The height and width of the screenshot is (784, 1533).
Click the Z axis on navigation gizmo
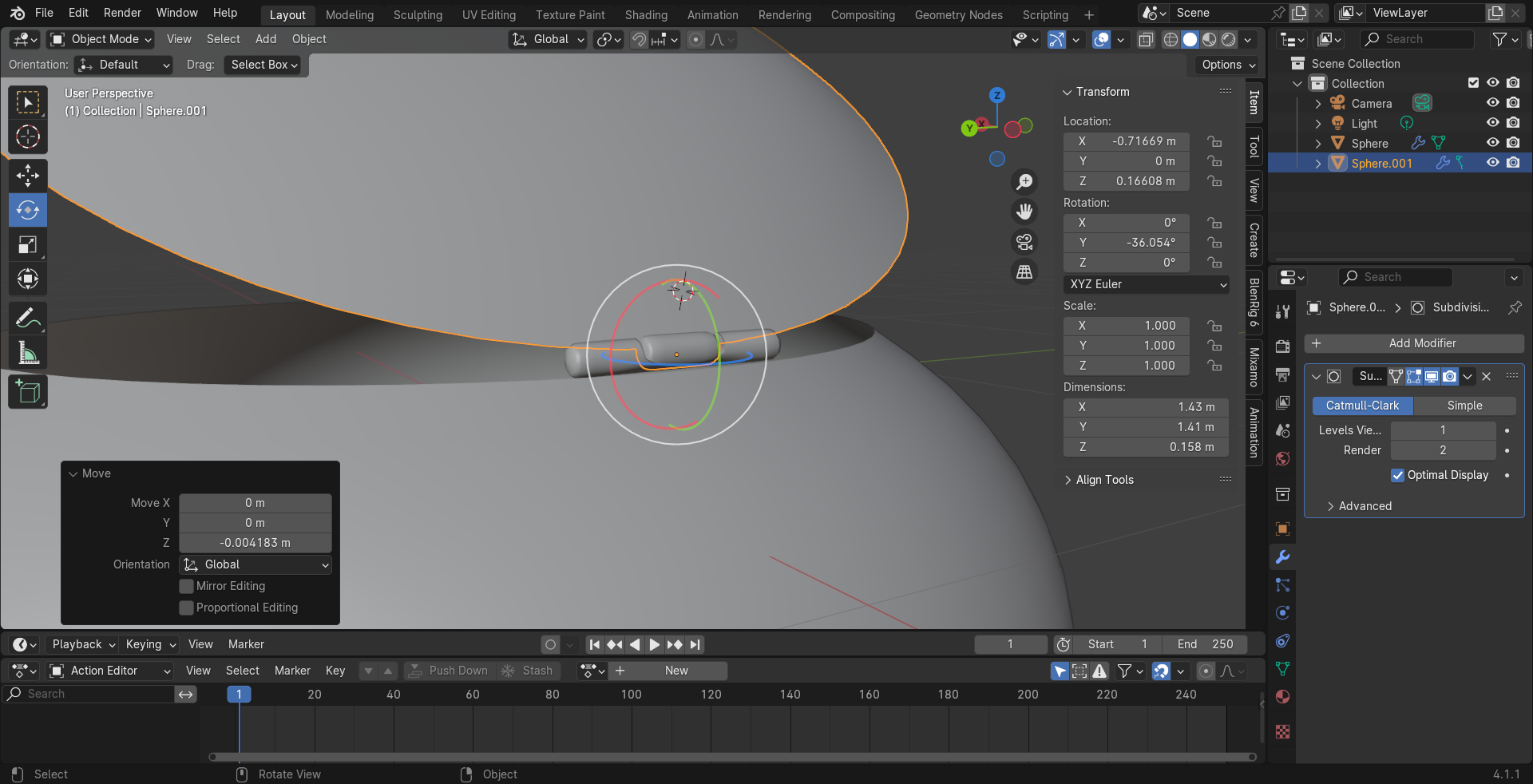pos(996,95)
